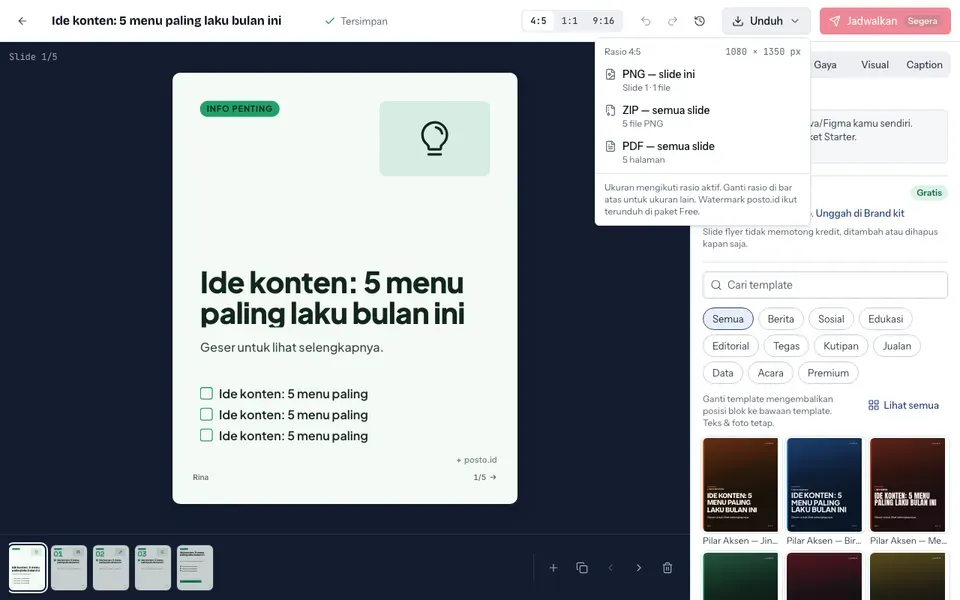960x600 pixels.
Task: Click the project title in header
Action: click(x=167, y=21)
